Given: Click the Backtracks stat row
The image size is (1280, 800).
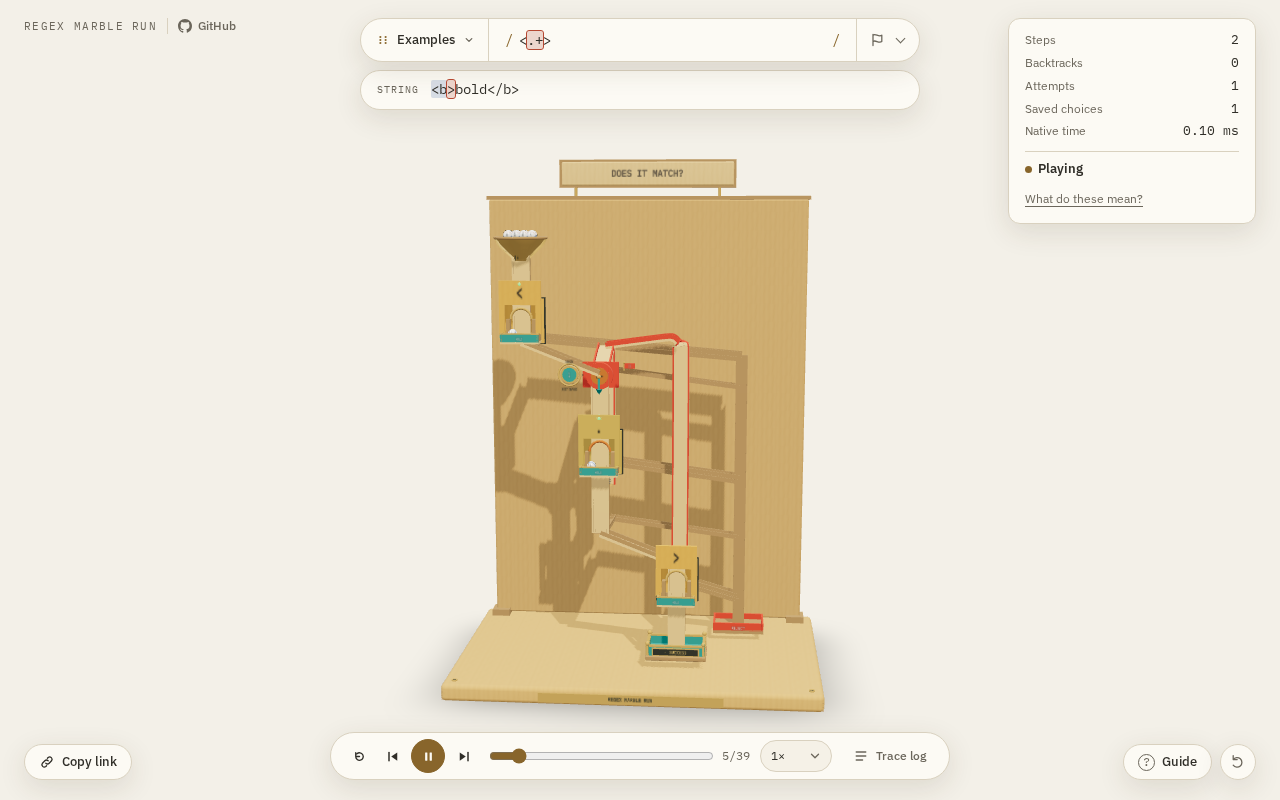Looking at the screenshot, I should click(1132, 63).
